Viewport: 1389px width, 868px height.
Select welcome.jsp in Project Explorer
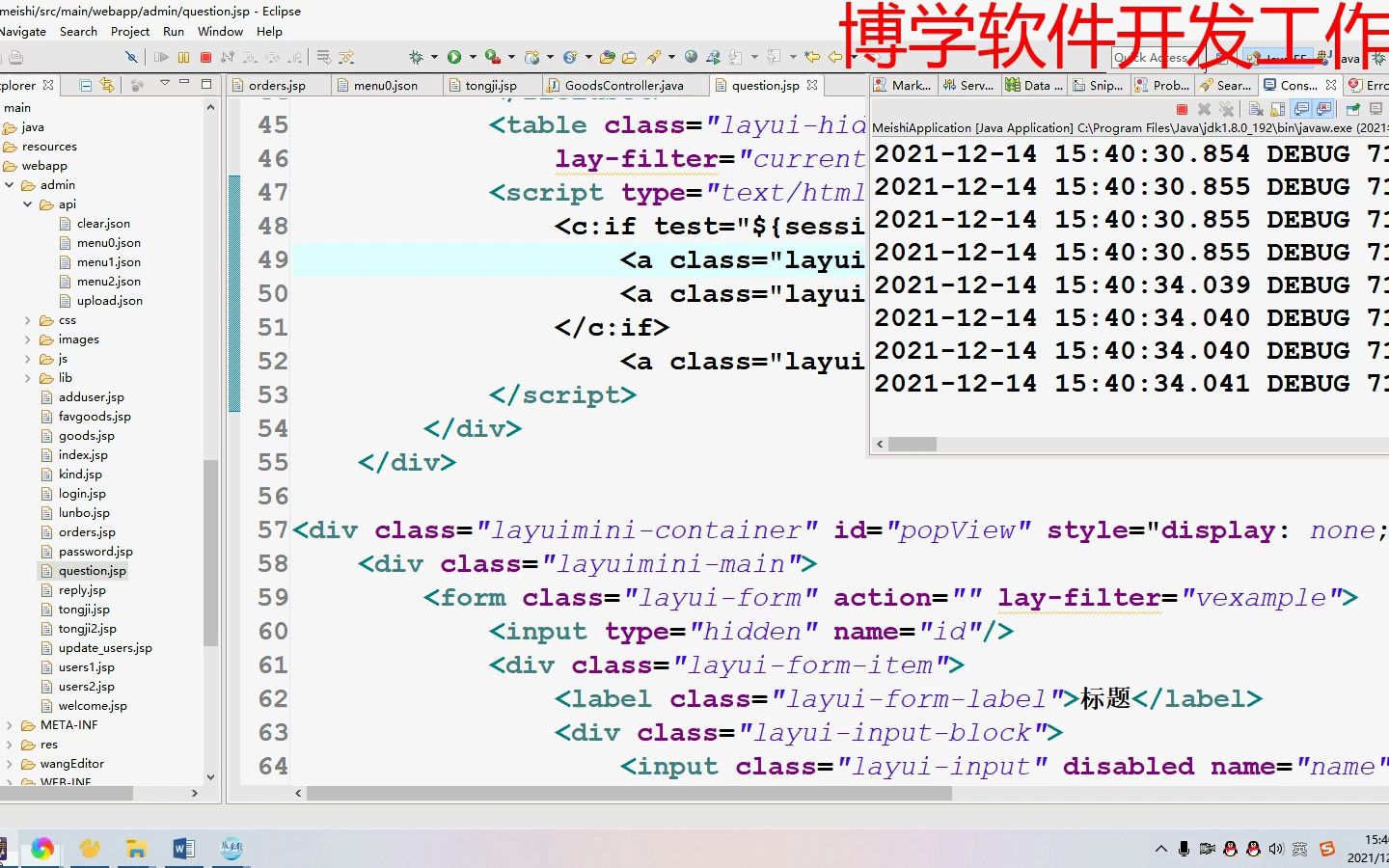point(93,706)
